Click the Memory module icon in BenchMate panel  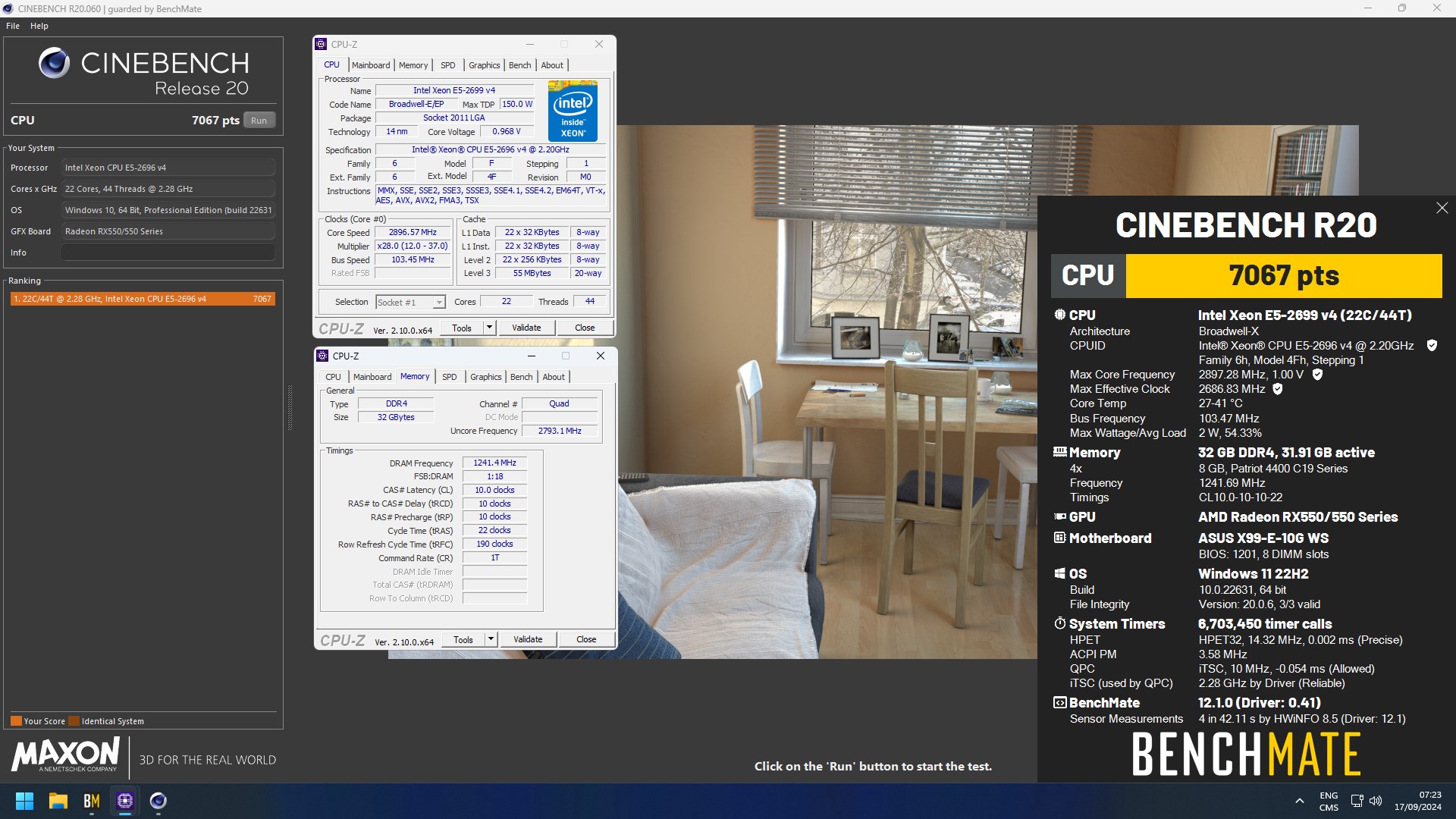1059,452
